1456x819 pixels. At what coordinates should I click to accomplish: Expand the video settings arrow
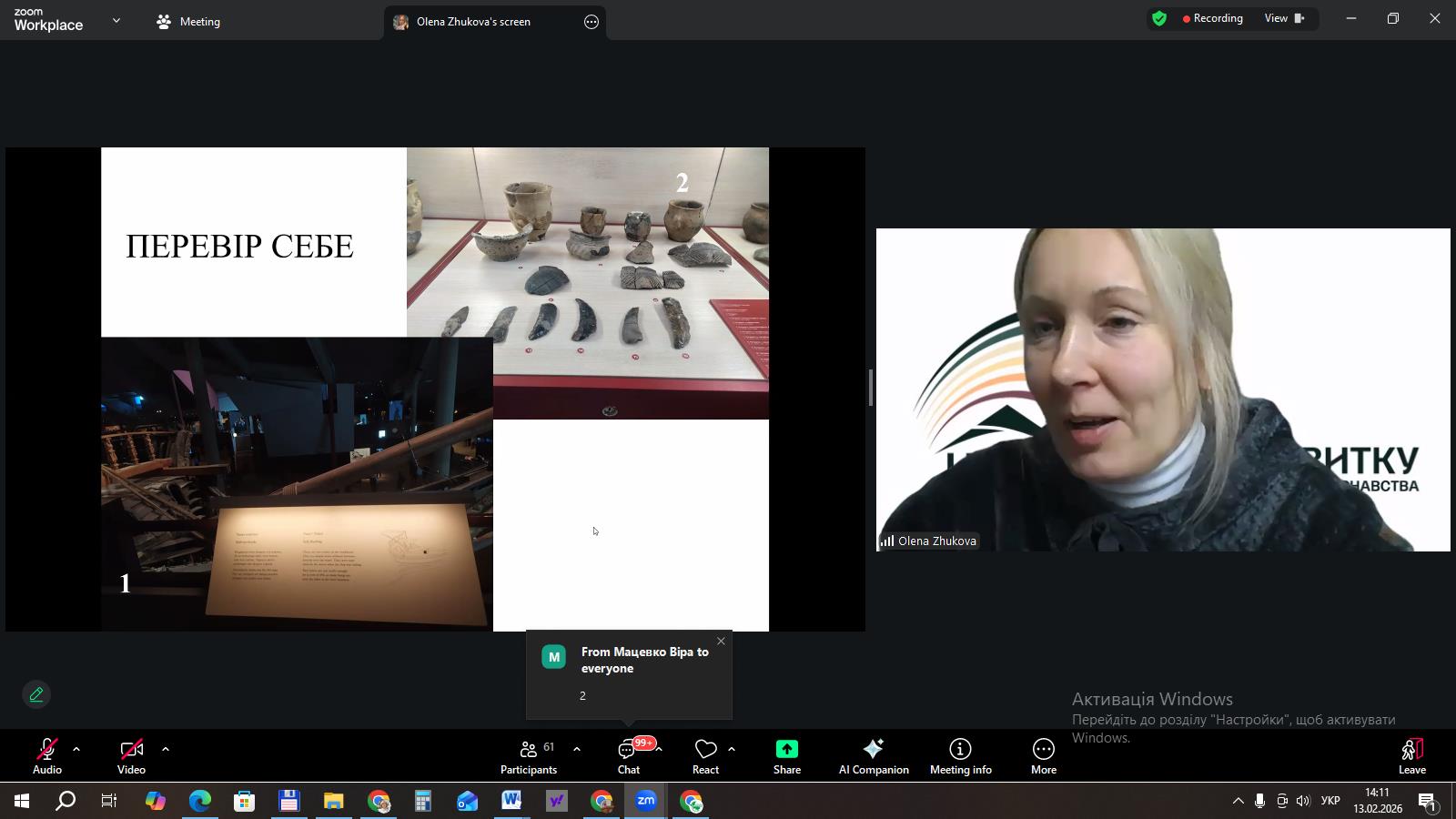(166, 750)
